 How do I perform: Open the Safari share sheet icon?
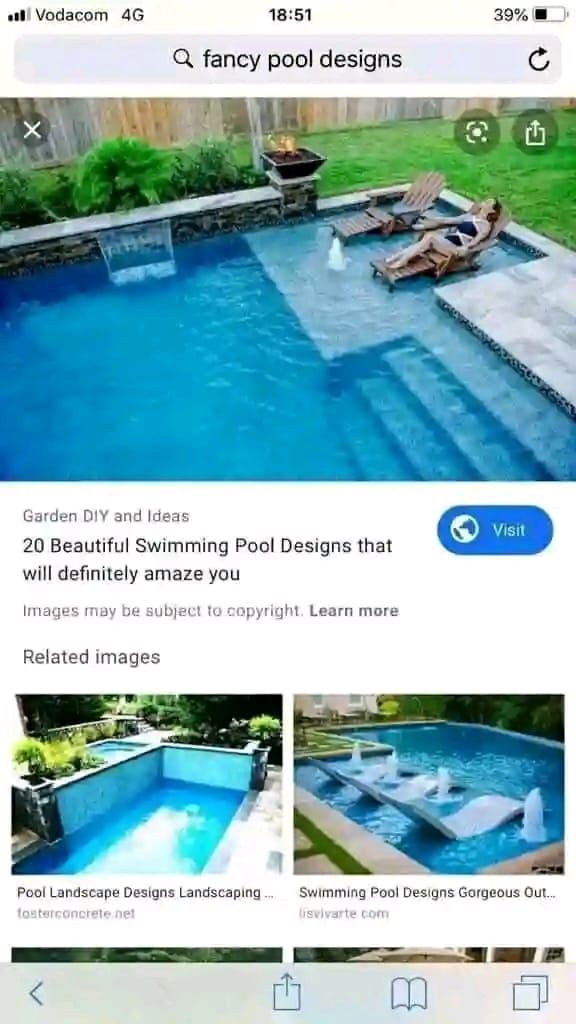(287, 992)
